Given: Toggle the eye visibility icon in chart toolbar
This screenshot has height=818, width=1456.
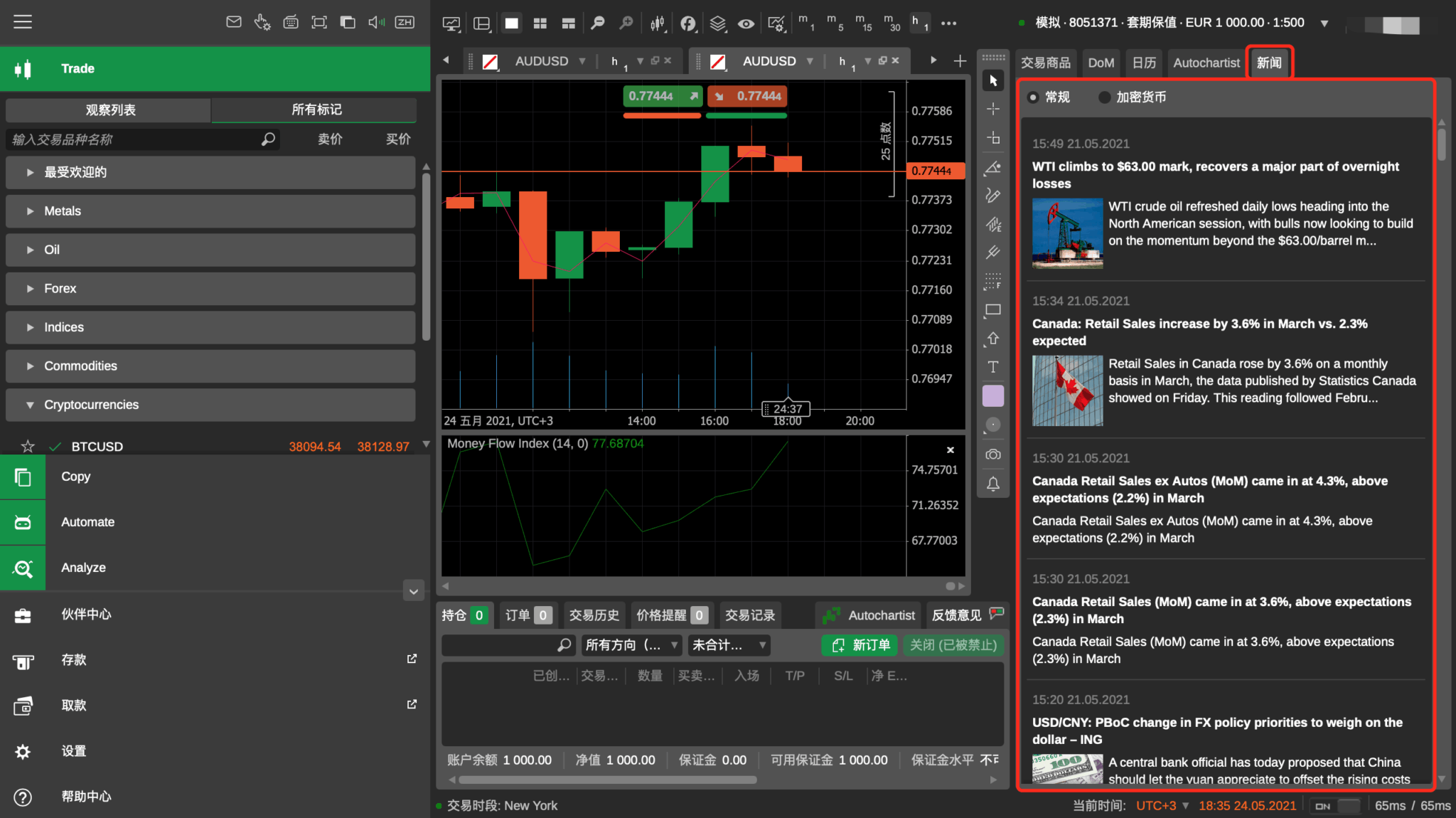Looking at the screenshot, I should pos(746,23).
